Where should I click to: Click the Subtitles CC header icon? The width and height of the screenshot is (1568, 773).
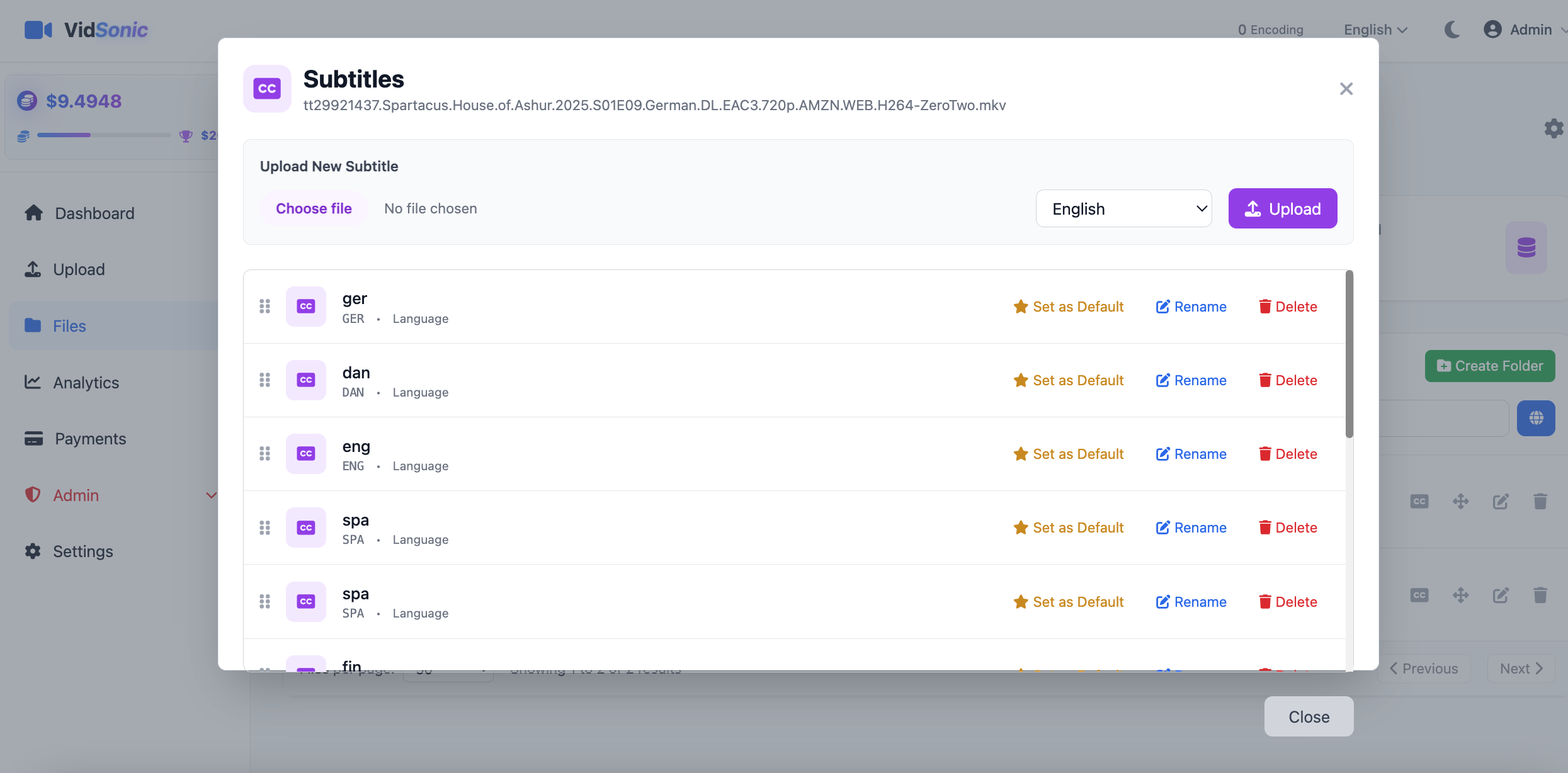tap(267, 89)
